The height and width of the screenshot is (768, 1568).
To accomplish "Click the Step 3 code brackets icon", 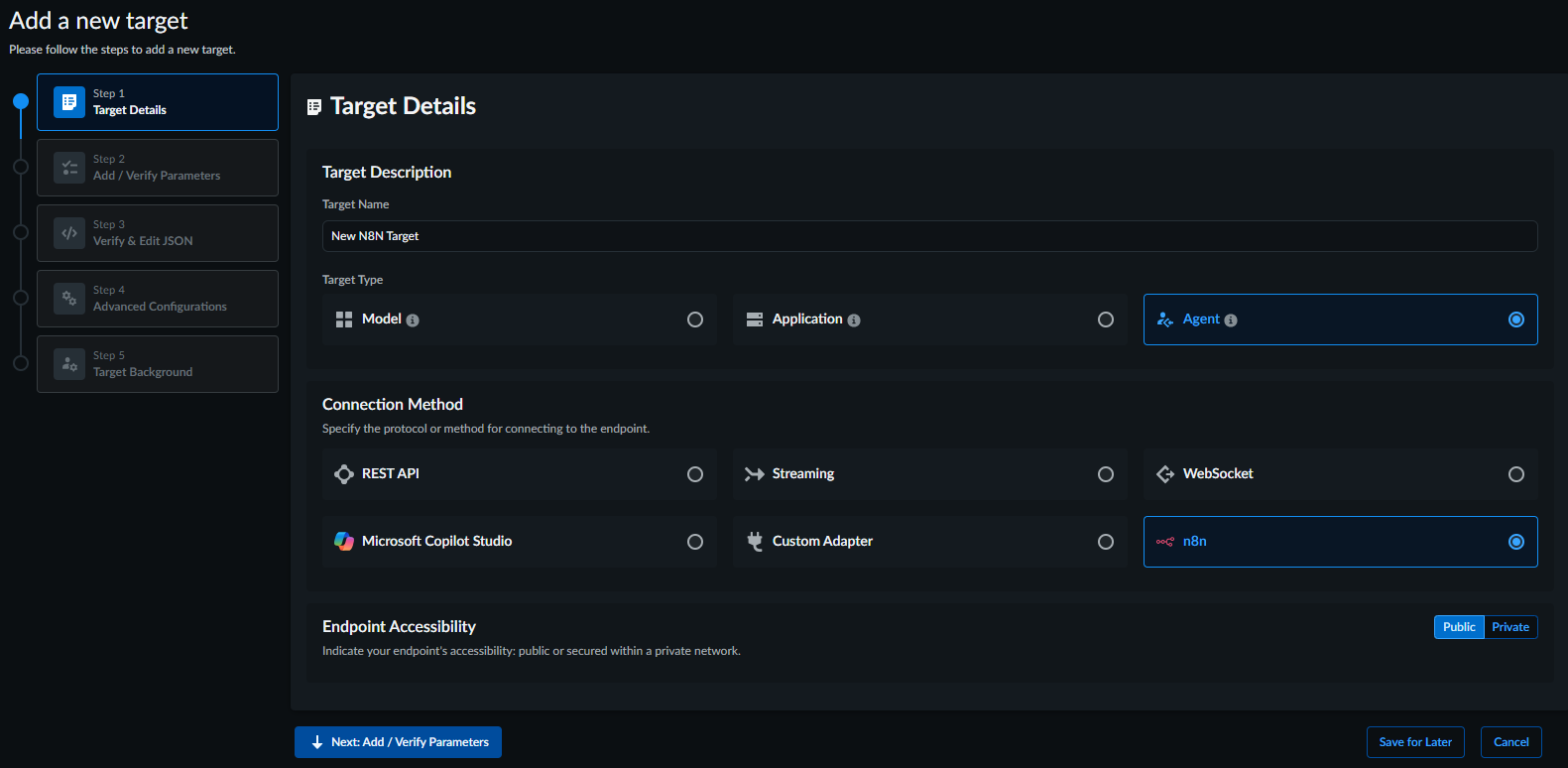I will pyautogui.click(x=69, y=233).
